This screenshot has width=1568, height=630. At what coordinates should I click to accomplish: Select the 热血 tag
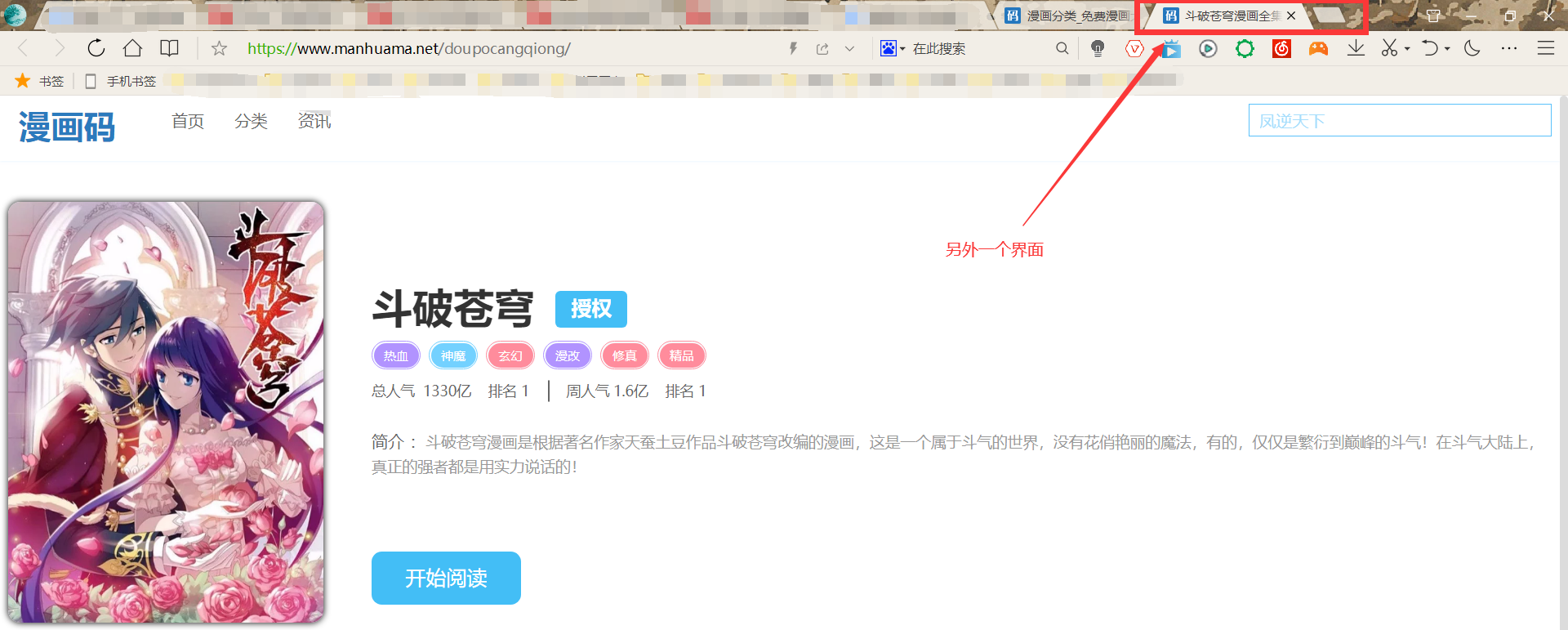click(x=396, y=355)
